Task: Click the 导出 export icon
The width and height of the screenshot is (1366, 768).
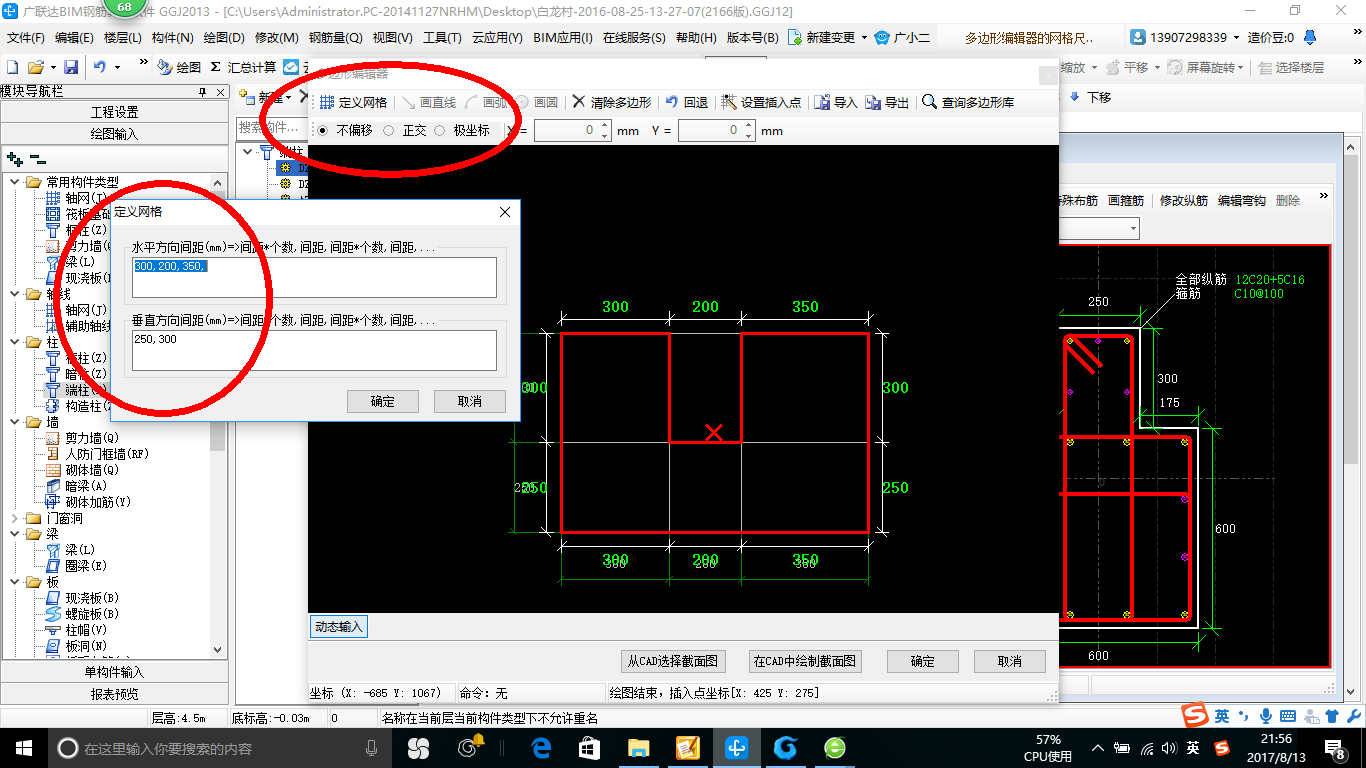Action: (873, 102)
